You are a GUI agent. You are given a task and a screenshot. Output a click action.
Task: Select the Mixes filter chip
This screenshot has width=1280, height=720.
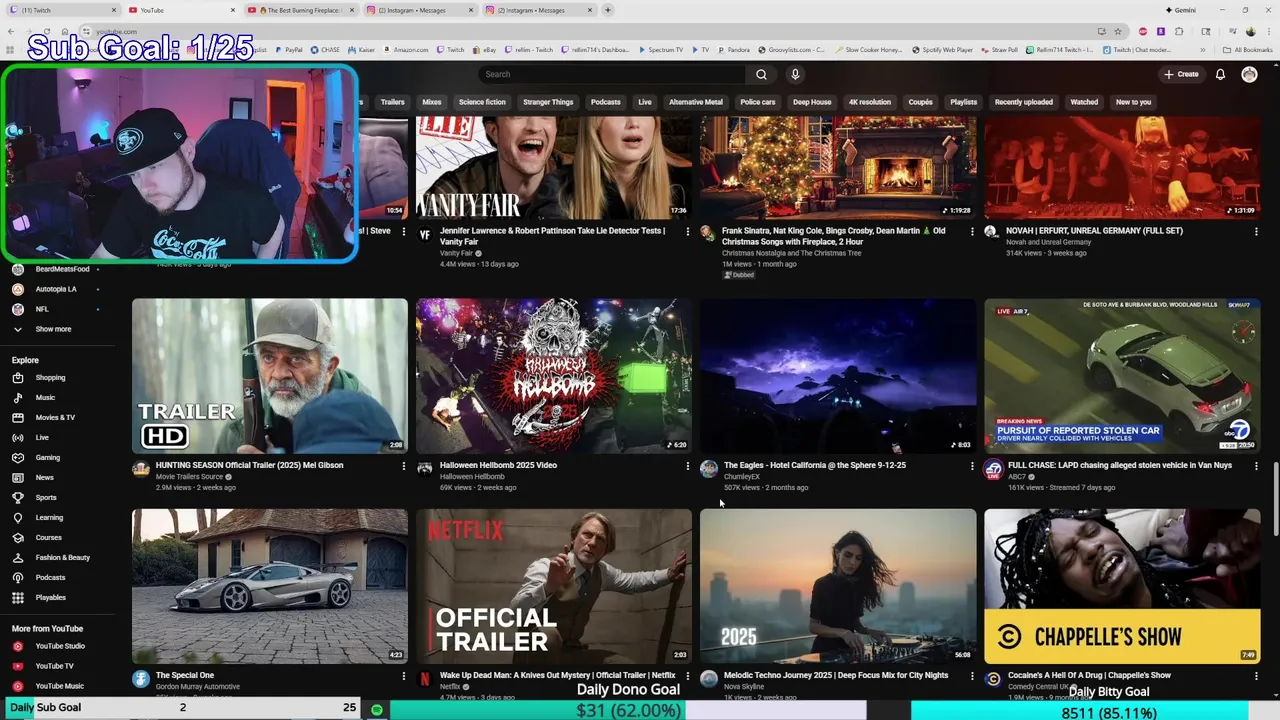click(431, 102)
